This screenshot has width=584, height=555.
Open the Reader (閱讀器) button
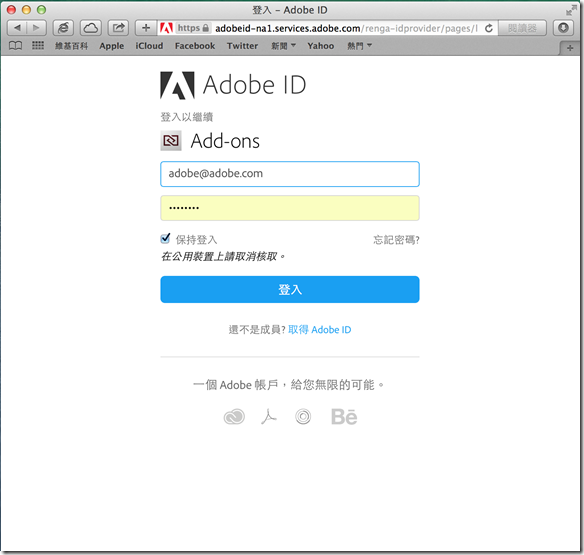pos(522,28)
